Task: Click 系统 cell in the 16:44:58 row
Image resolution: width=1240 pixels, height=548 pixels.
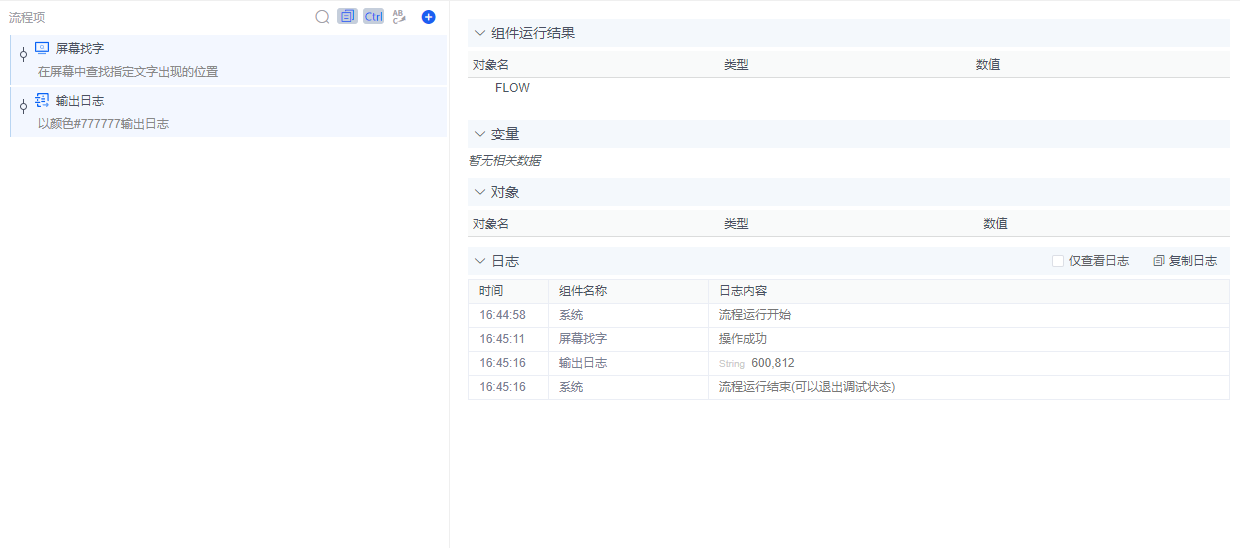Action: [571, 315]
